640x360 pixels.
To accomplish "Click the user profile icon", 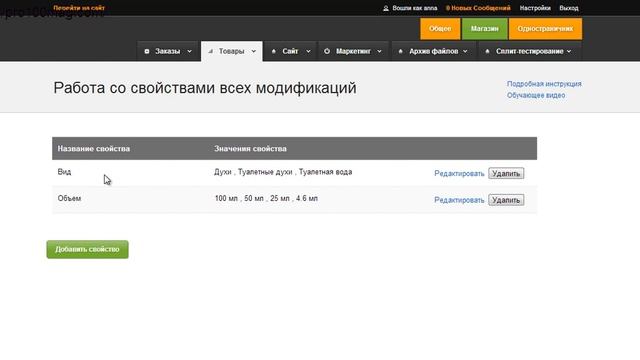I will [x=386, y=8].
